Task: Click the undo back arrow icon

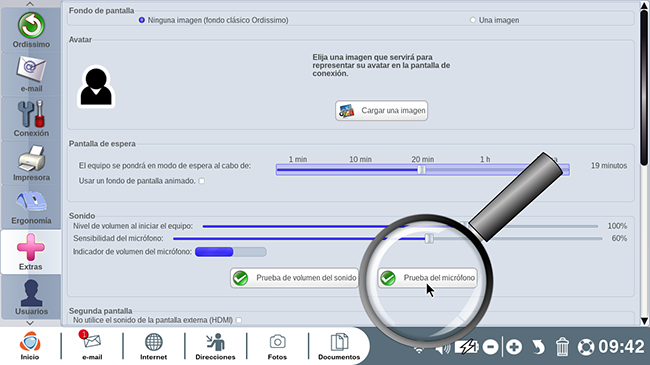Action: point(538,347)
